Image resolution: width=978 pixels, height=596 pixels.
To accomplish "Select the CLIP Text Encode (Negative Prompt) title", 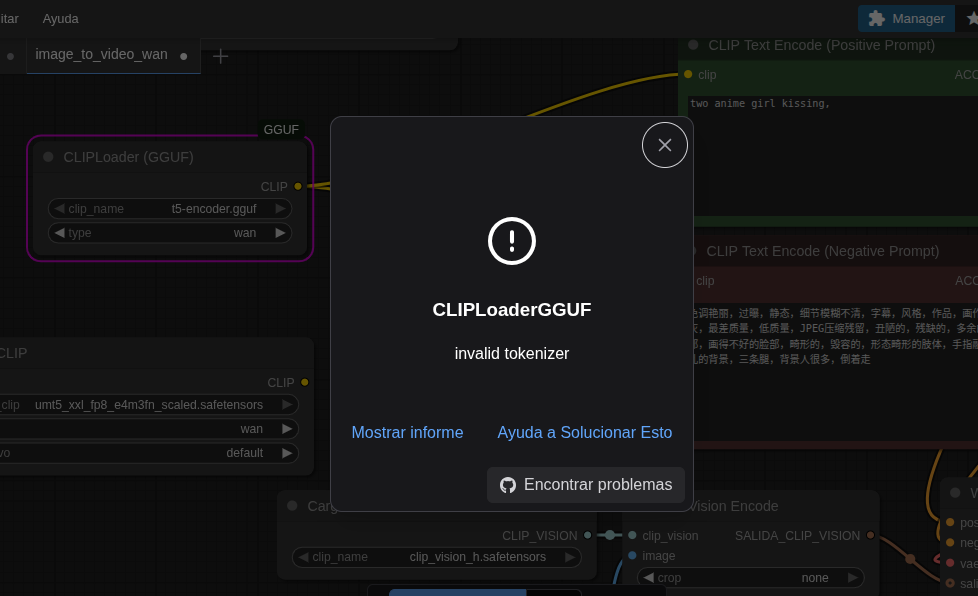I will 822,251.
